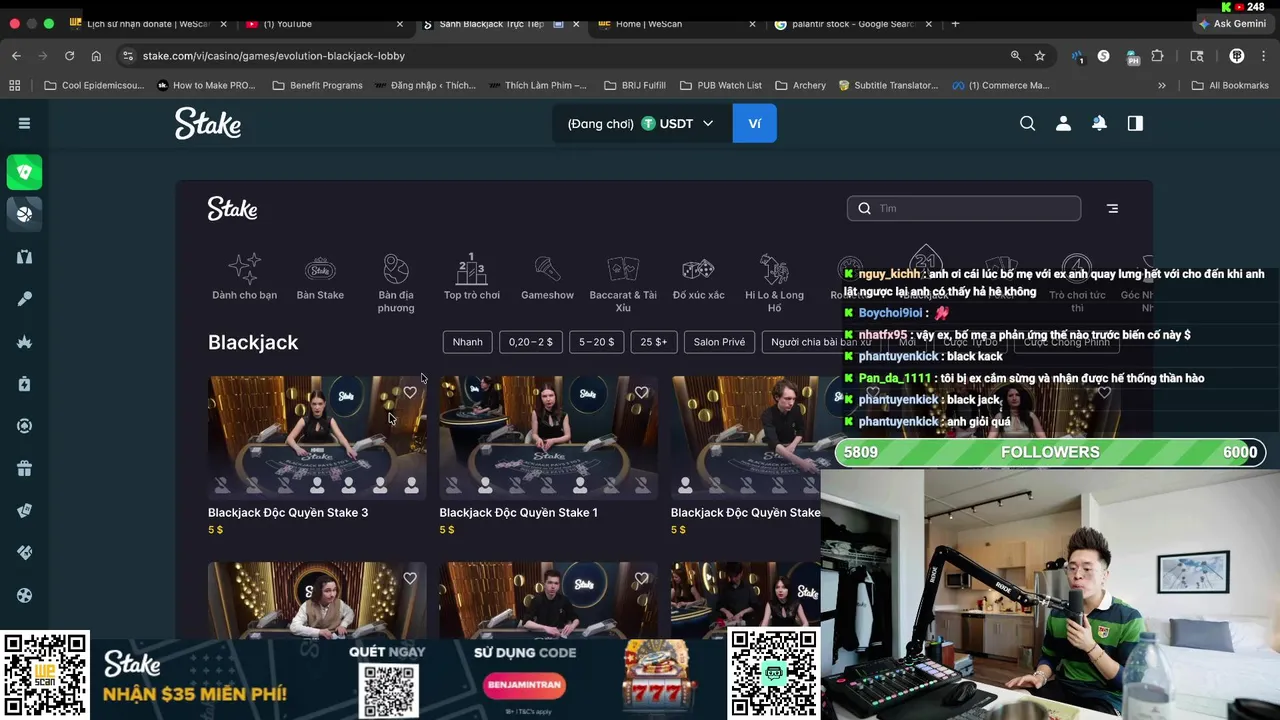The width and height of the screenshot is (1280, 720).
Task: Open the All Bookmarks folder
Action: tap(1230, 85)
